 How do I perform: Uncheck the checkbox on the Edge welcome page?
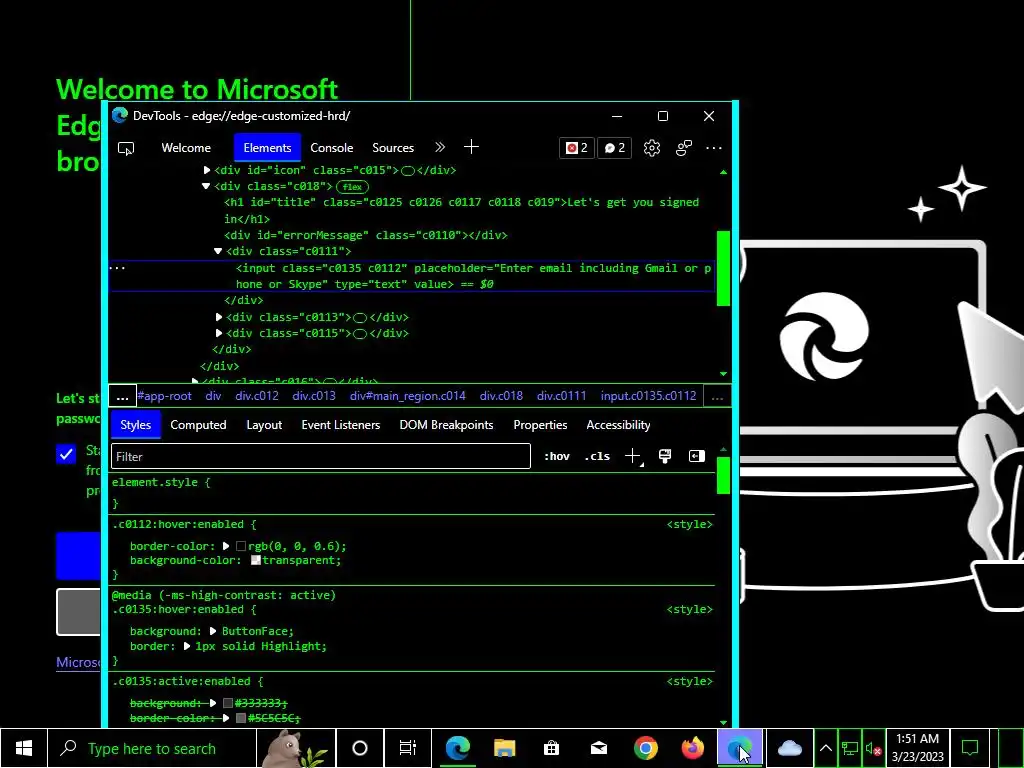click(66, 454)
